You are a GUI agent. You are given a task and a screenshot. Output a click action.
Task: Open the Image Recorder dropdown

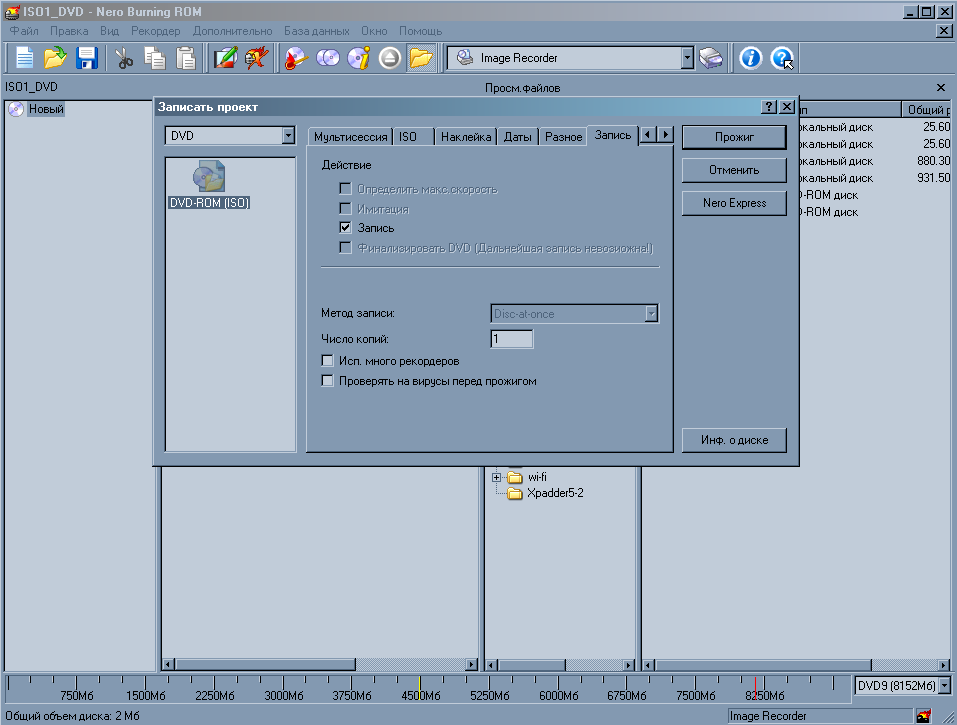pos(687,58)
